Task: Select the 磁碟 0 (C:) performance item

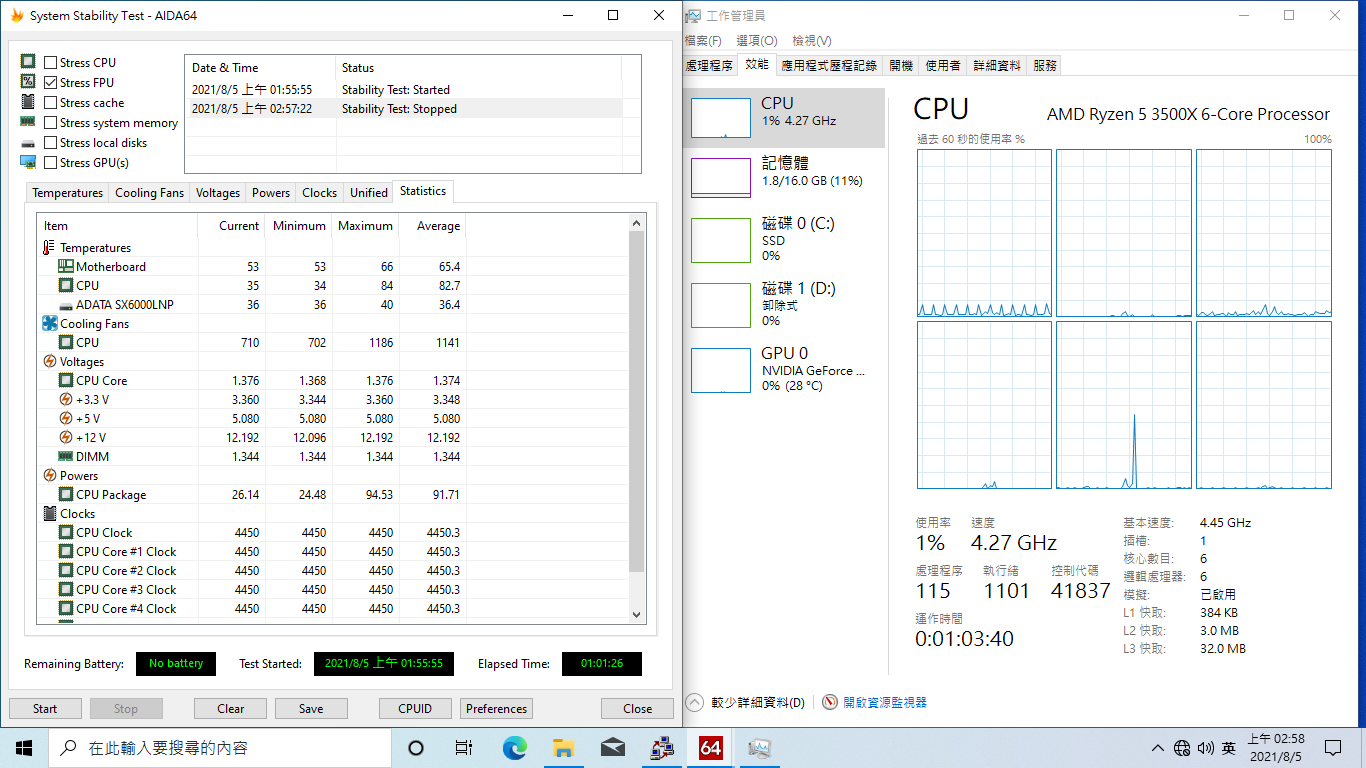Action: coord(786,240)
